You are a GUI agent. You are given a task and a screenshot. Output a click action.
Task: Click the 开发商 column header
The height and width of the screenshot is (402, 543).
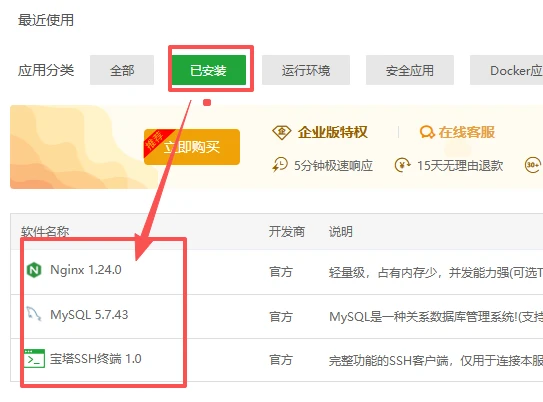287,232
